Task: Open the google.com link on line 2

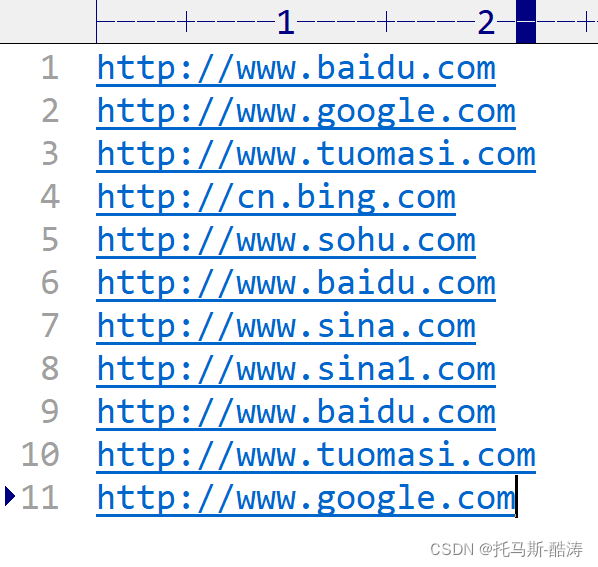Action: 306,112
